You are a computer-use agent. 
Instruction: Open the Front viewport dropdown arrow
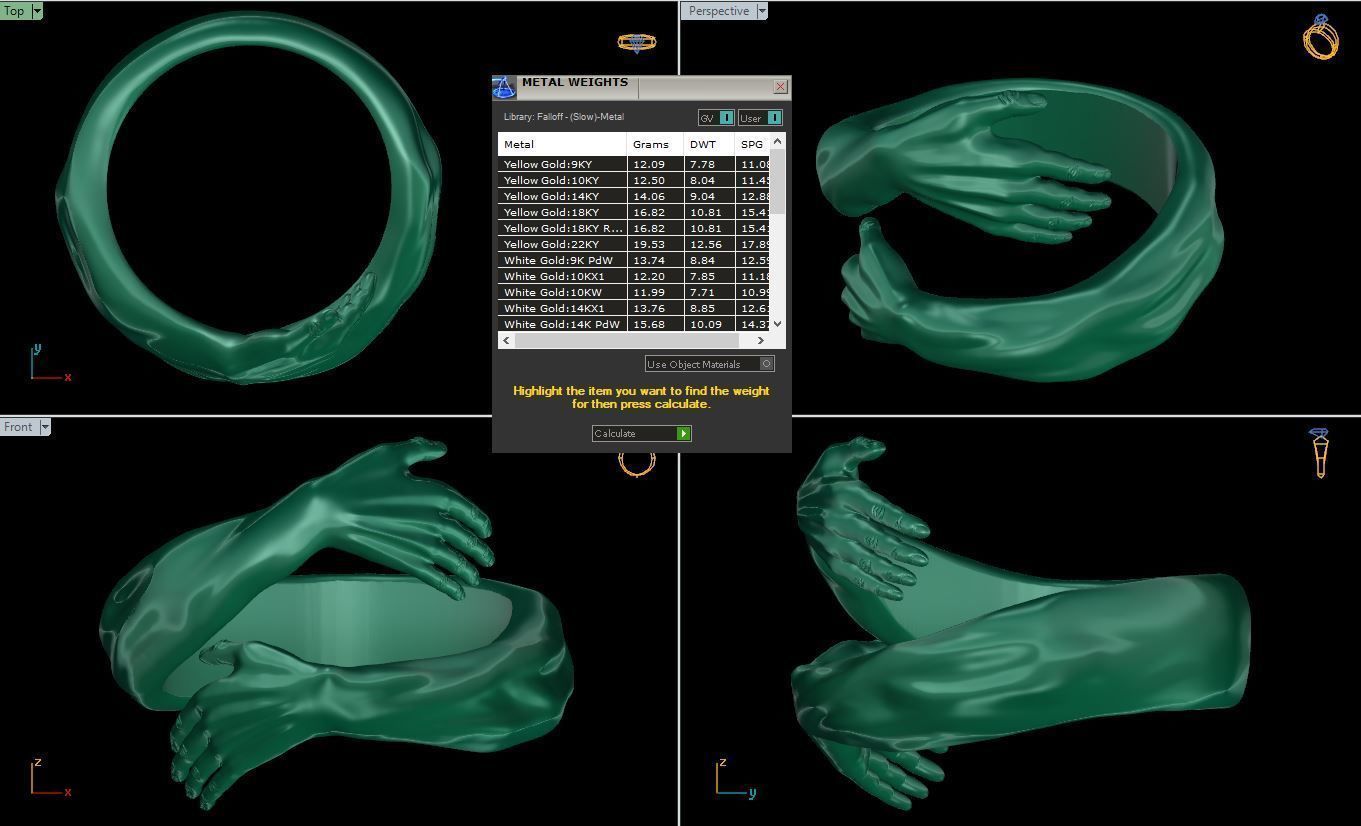tap(44, 427)
